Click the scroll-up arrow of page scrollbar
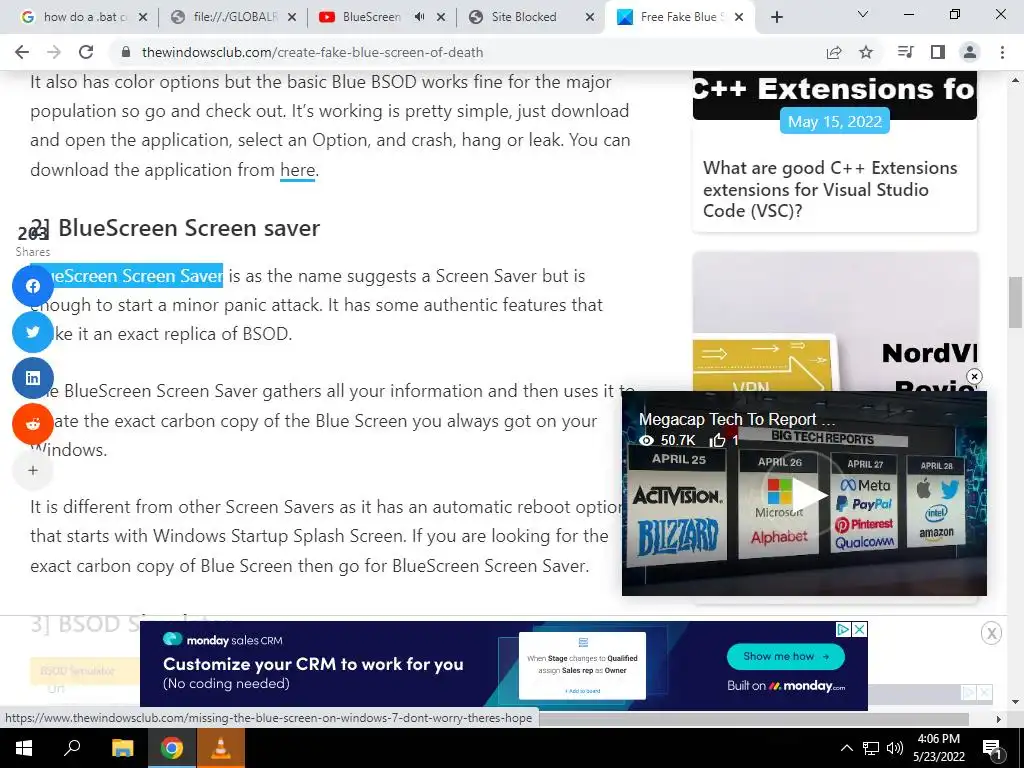The width and height of the screenshot is (1024, 768). click(x=1016, y=80)
